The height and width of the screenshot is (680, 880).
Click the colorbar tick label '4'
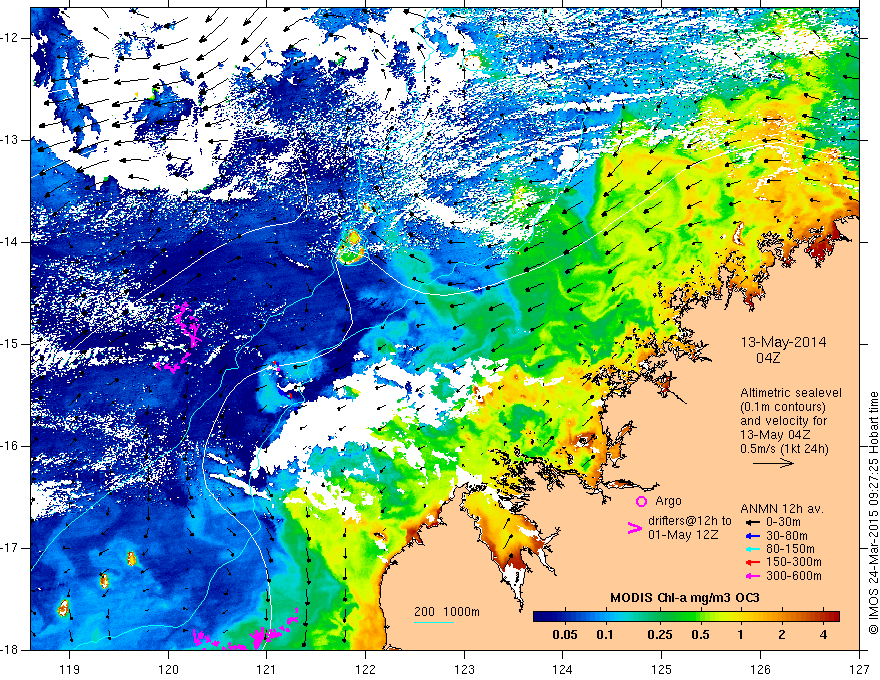[x=823, y=635]
